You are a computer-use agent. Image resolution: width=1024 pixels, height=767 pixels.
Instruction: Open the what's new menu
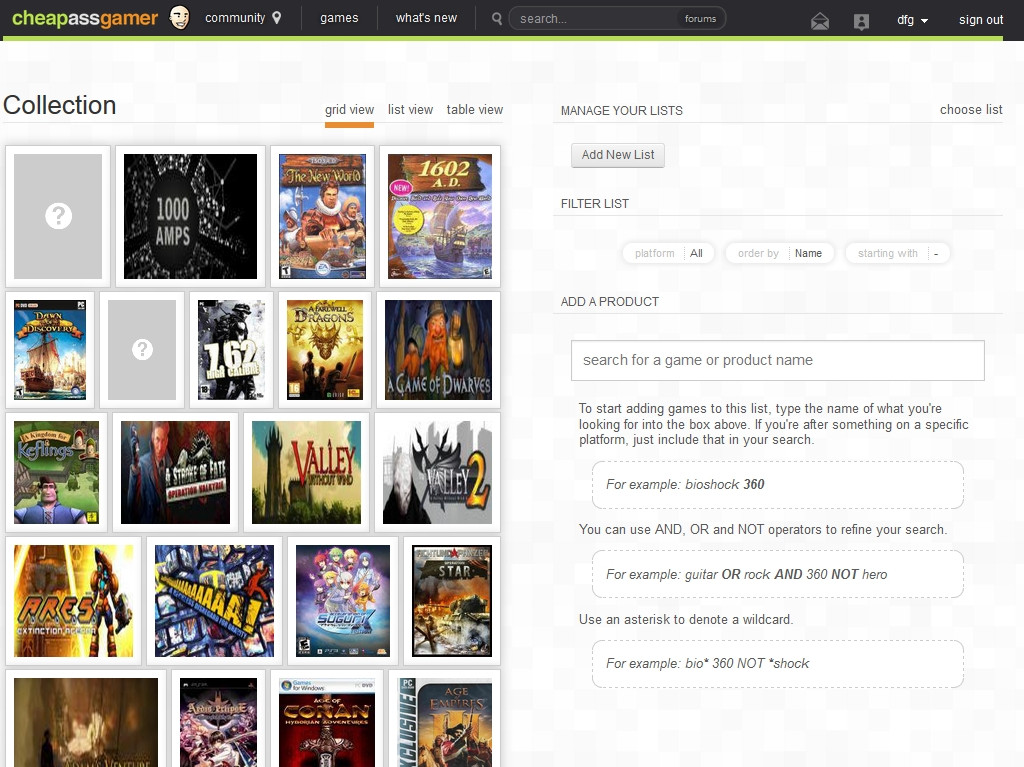pyautogui.click(x=426, y=18)
